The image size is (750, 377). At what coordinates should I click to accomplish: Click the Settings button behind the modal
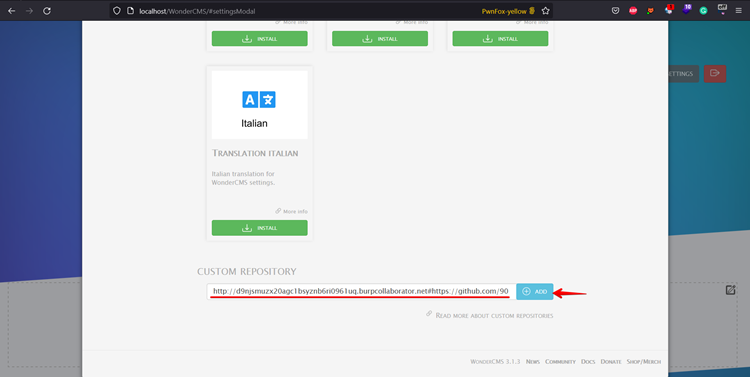[x=684, y=74]
